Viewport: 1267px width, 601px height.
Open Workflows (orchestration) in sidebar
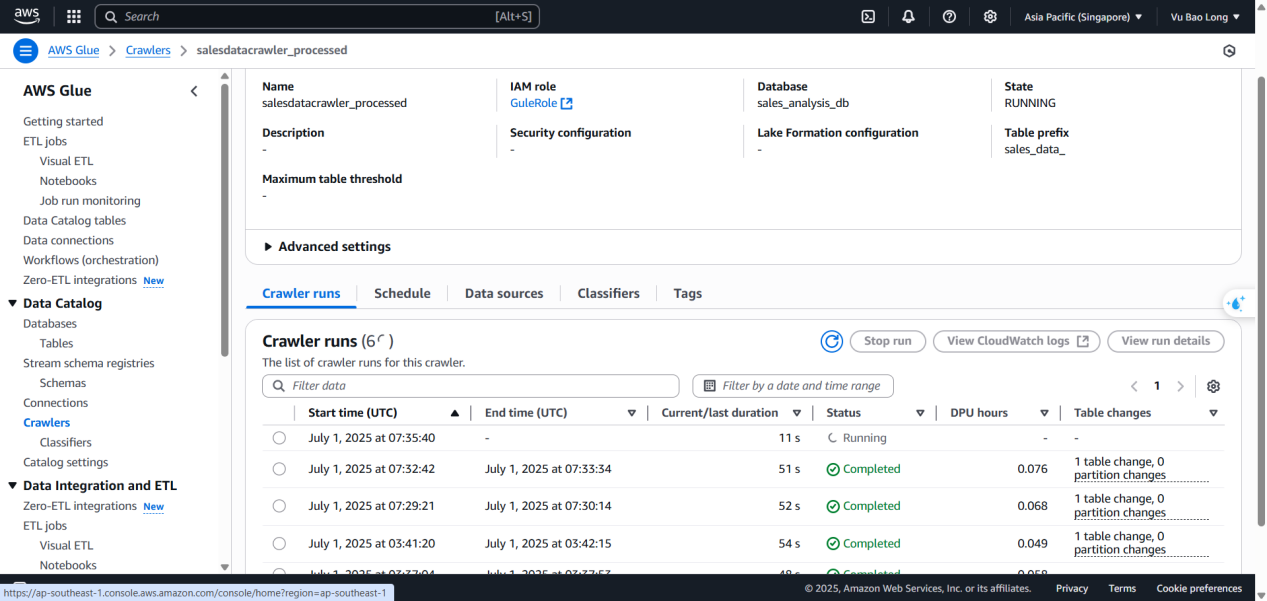point(91,260)
